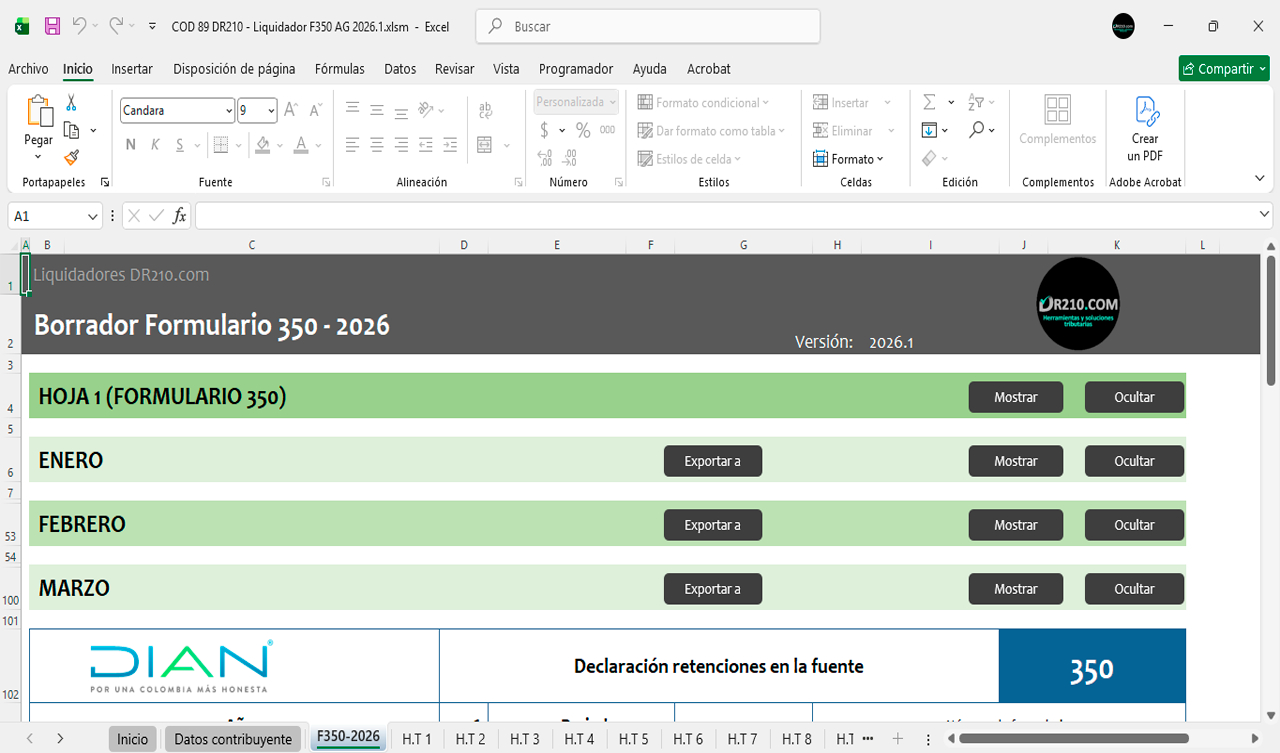Click the Fill down arrow icon

click(929, 130)
